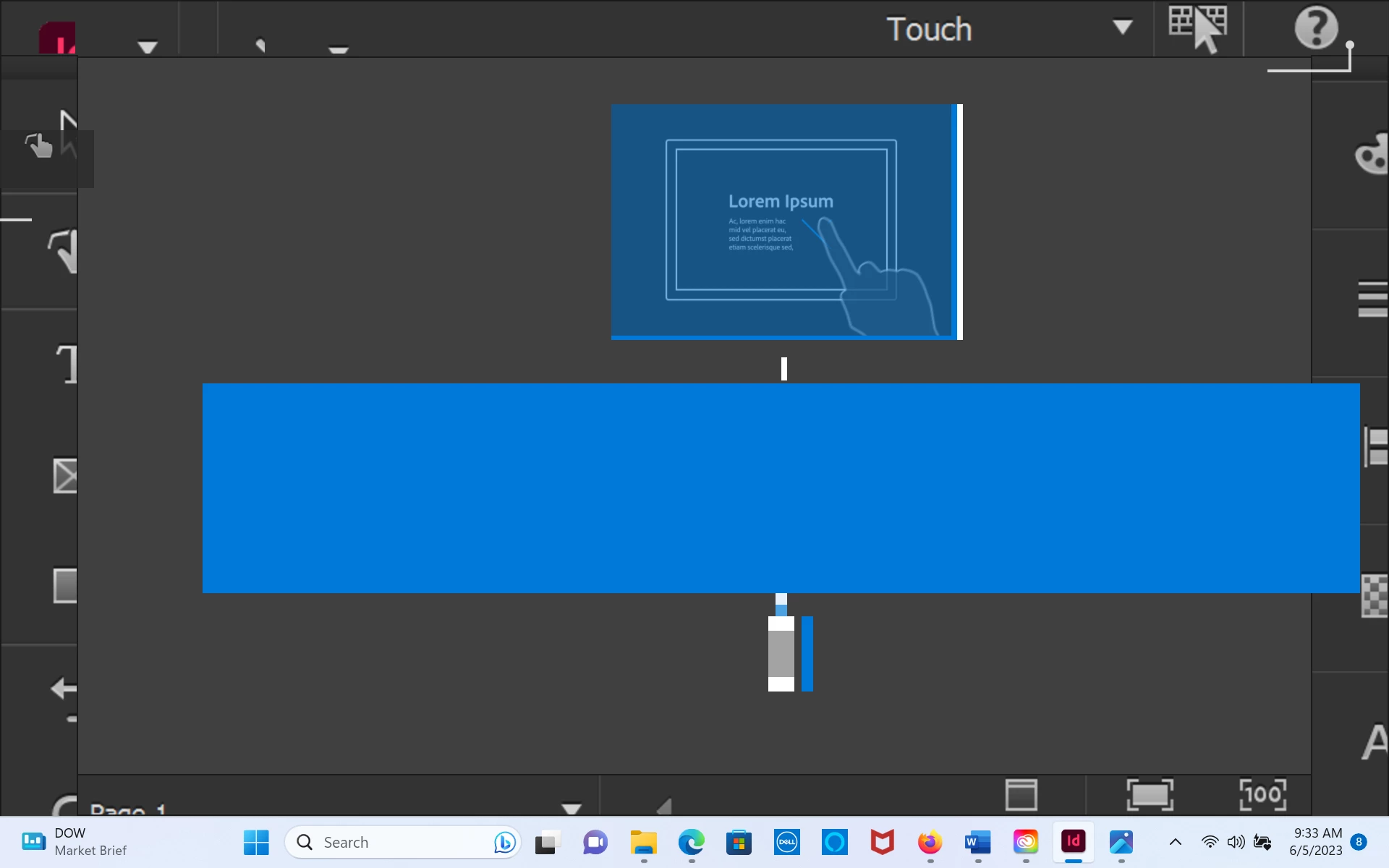Image resolution: width=1389 pixels, height=868 pixels.
Task: Toggle fit page in window view
Action: tap(1150, 795)
